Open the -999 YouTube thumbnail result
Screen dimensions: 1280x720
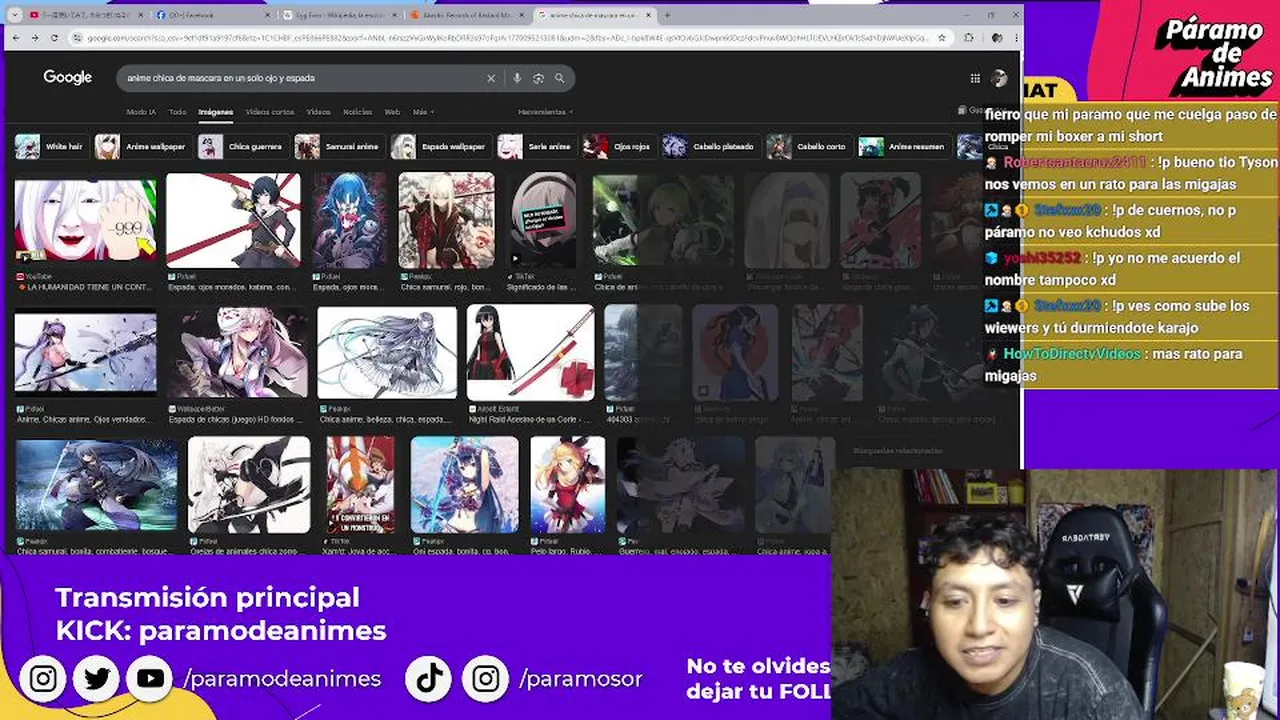click(85, 221)
